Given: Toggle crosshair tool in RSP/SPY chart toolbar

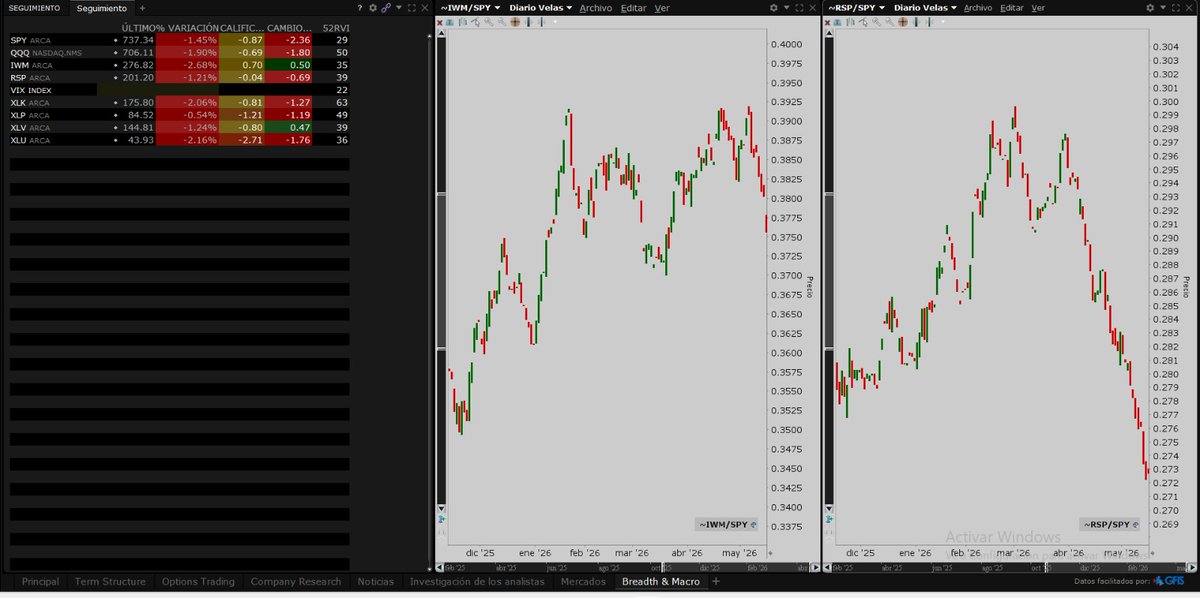Looking at the screenshot, I should 903,21.
